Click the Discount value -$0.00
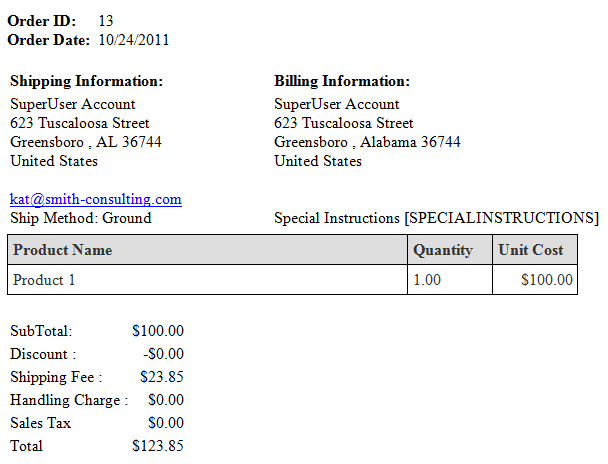The height and width of the screenshot is (464, 608). [163, 354]
